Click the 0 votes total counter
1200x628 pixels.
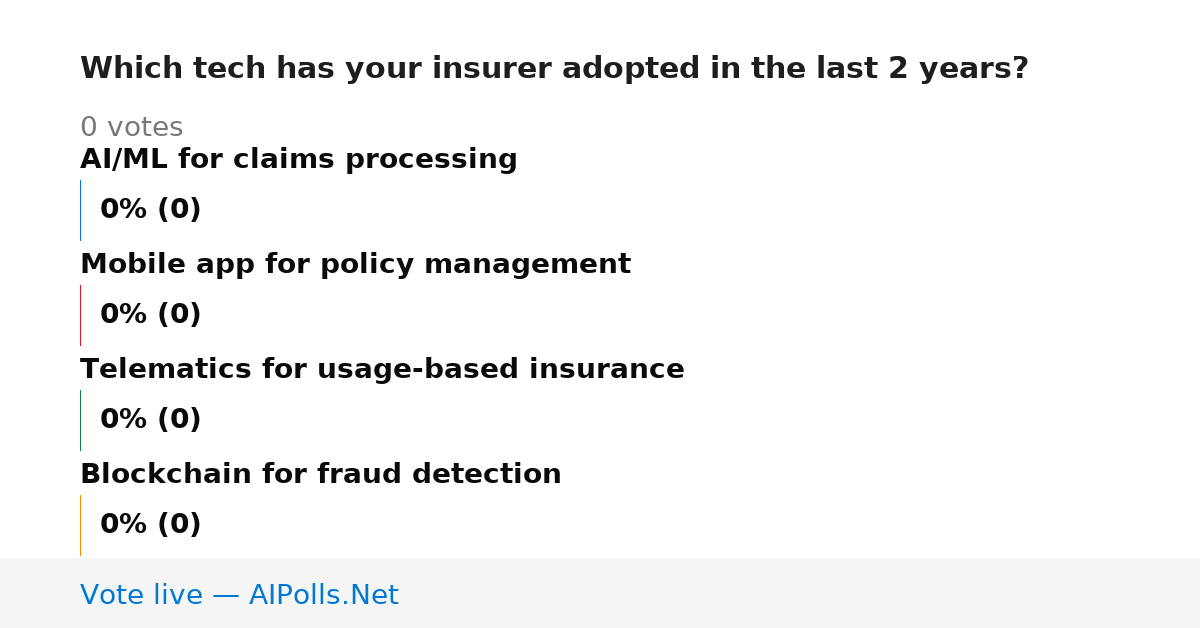pyautogui.click(x=131, y=128)
